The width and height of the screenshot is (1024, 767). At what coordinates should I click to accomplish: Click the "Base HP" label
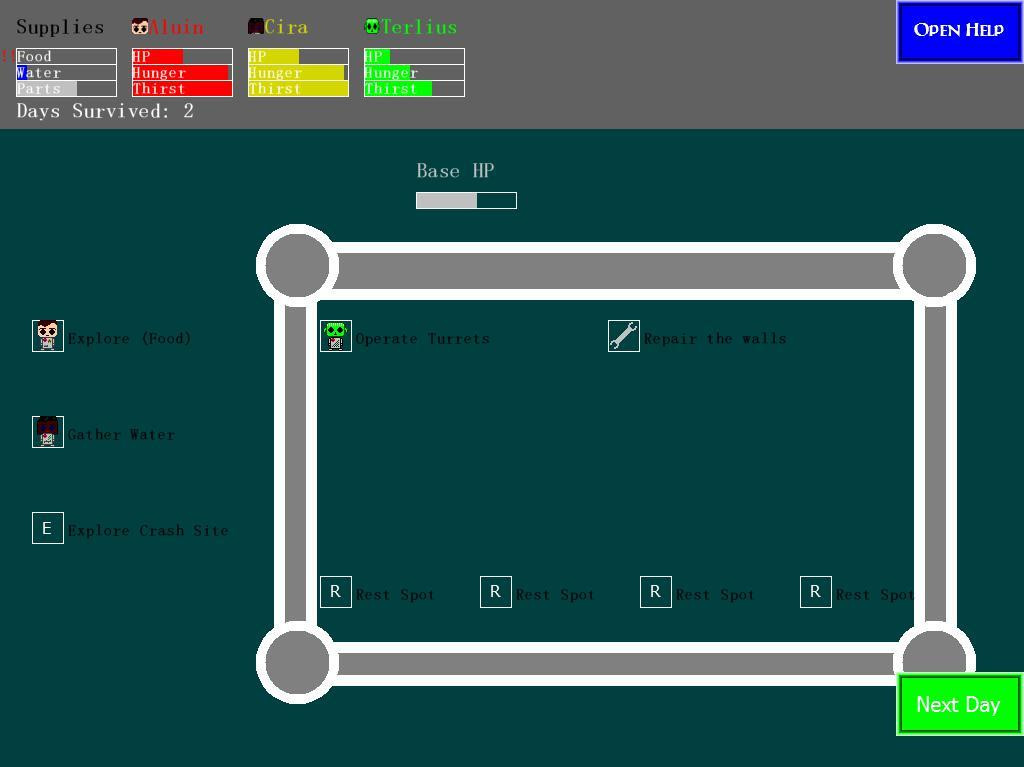coord(455,171)
